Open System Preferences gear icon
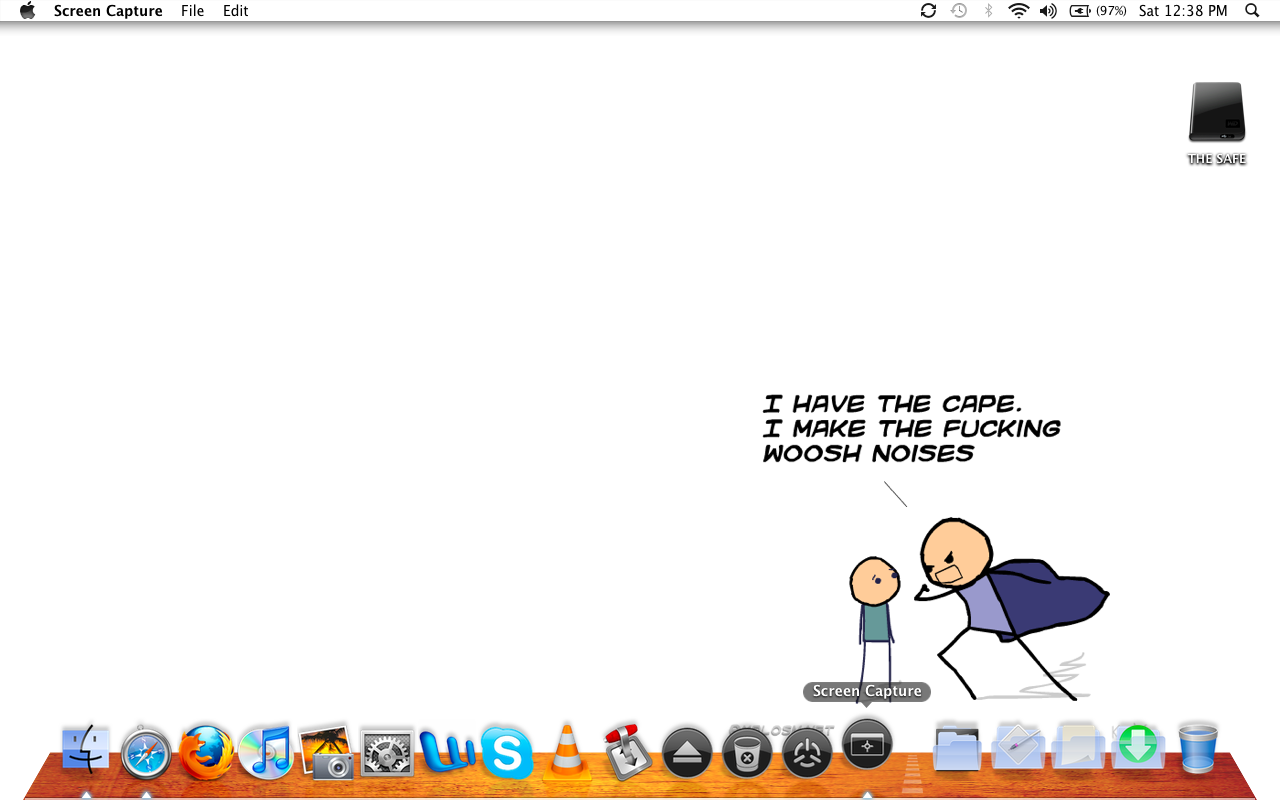 click(x=386, y=752)
